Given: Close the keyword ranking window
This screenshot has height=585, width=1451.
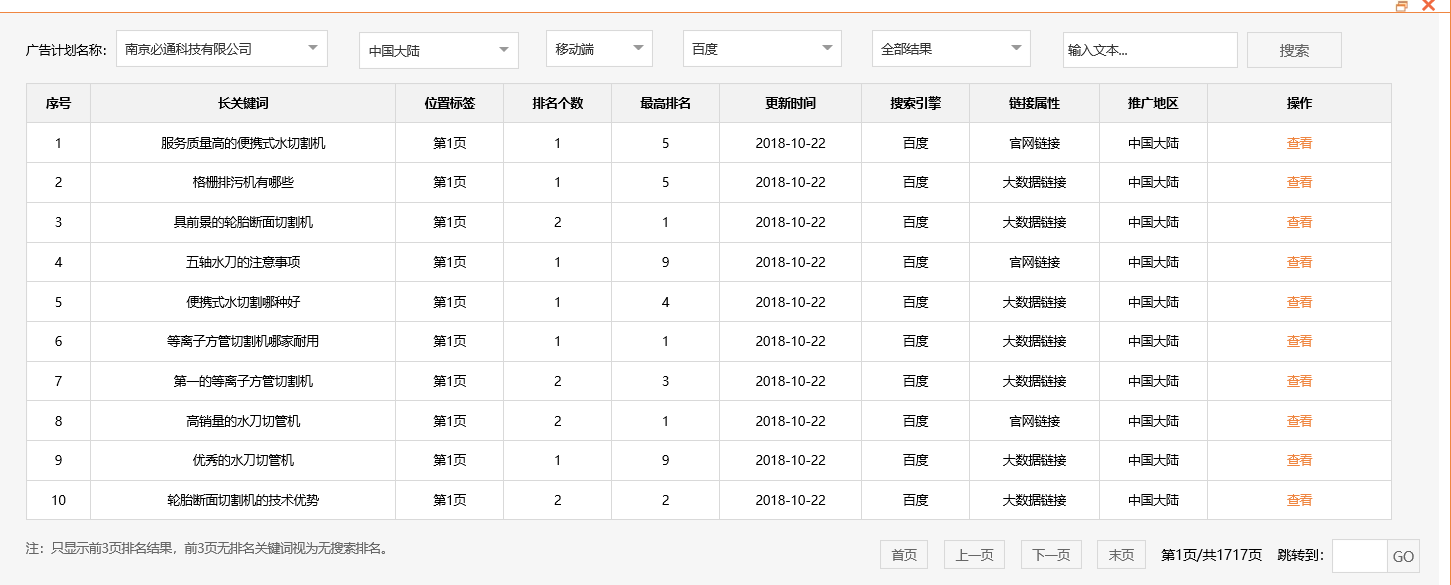Looking at the screenshot, I should 1428,6.
